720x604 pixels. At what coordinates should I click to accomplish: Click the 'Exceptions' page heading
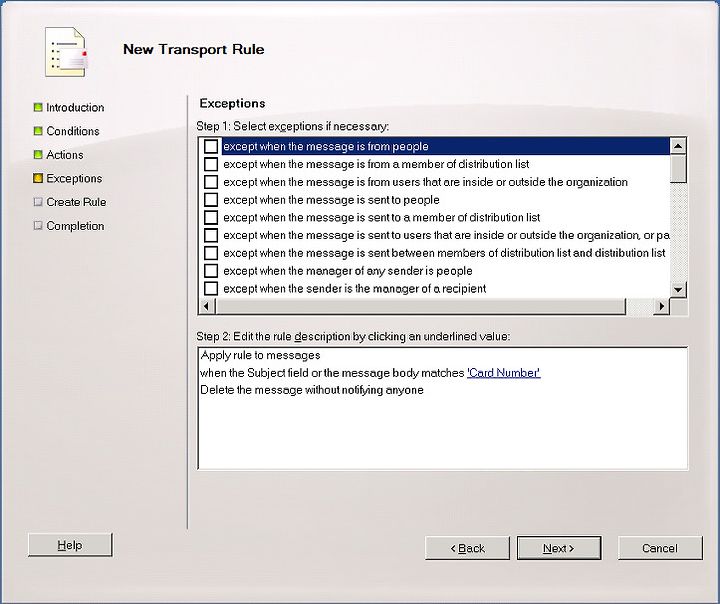click(232, 103)
